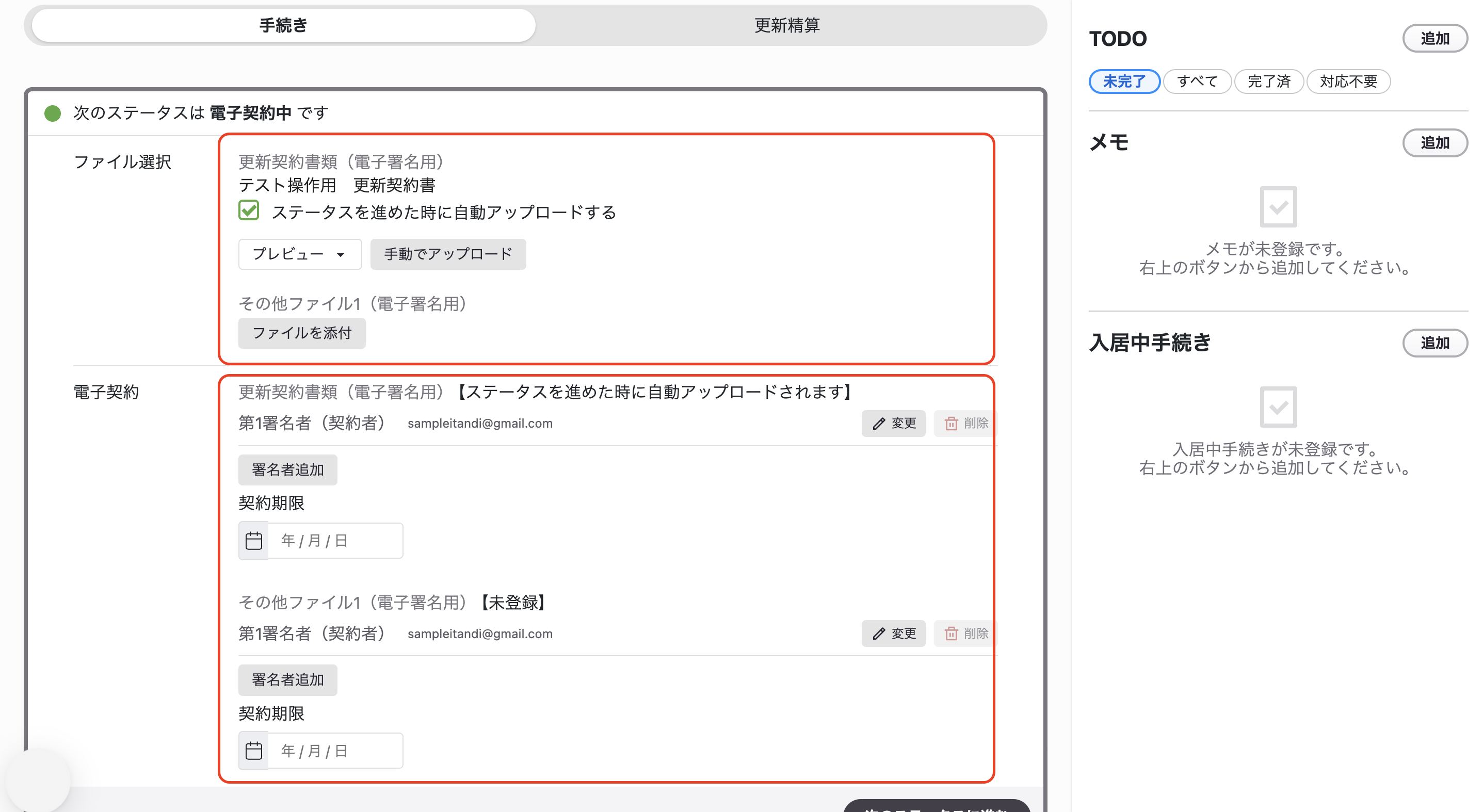Click the 追加 button next to メモ
Viewport: 1483px width, 812px height.
(1435, 143)
